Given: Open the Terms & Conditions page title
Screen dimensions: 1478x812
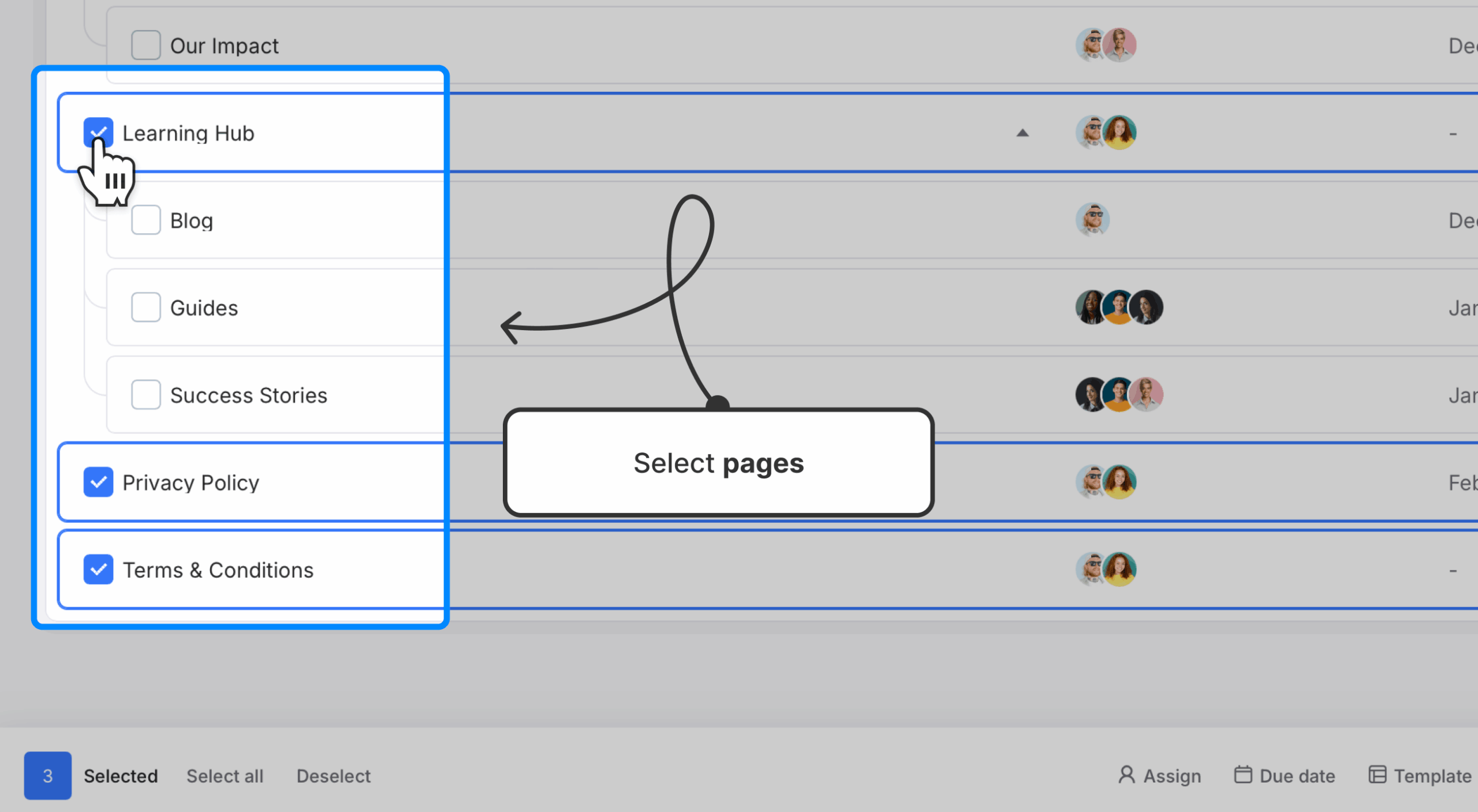Looking at the screenshot, I should (x=218, y=570).
